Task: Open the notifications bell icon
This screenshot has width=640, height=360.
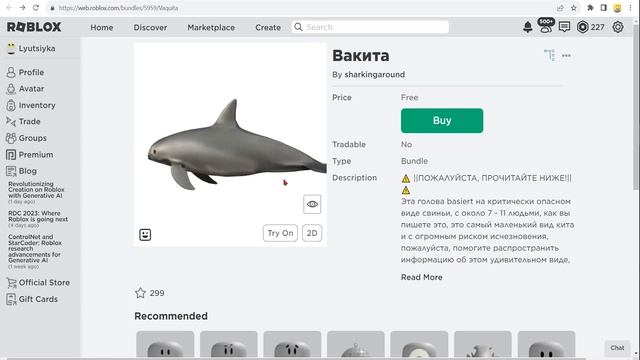Action: point(527,27)
